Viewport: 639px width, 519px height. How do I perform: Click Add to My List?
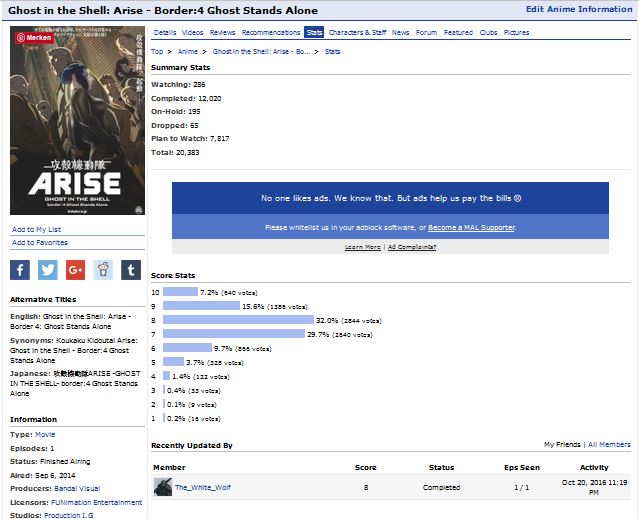(x=36, y=229)
